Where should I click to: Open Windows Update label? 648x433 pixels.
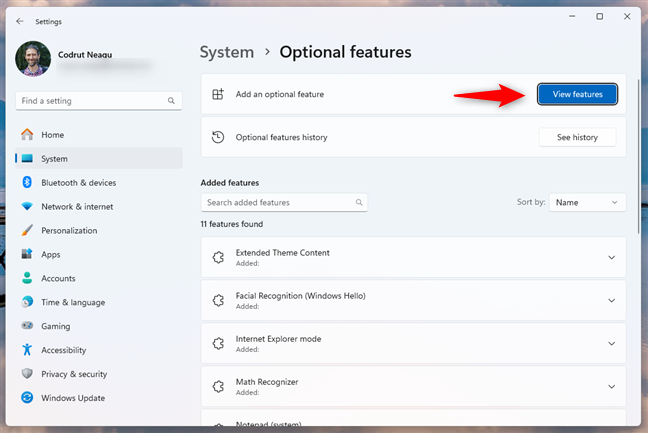coord(73,398)
